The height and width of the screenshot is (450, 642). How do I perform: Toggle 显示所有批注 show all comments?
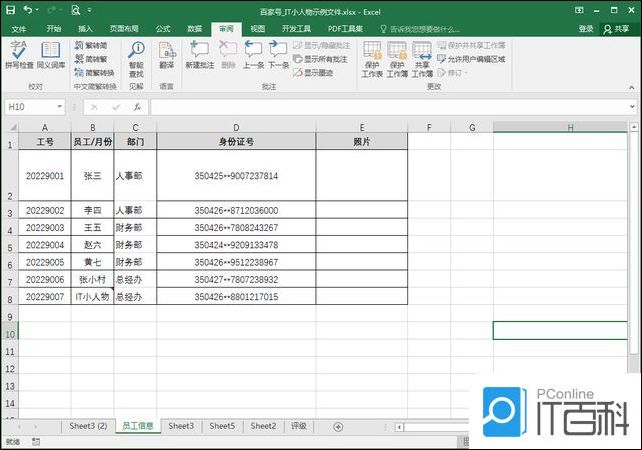[320, 59]
